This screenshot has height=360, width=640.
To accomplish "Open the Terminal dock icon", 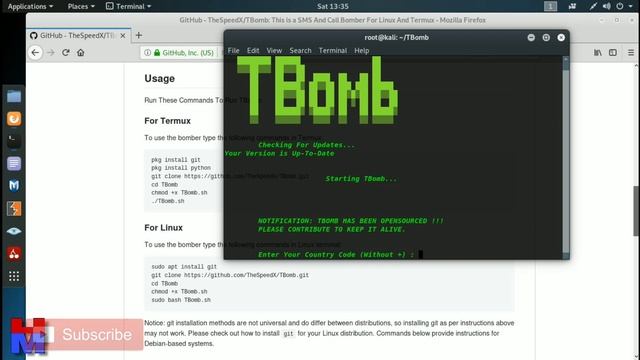I will pos(14,141).
